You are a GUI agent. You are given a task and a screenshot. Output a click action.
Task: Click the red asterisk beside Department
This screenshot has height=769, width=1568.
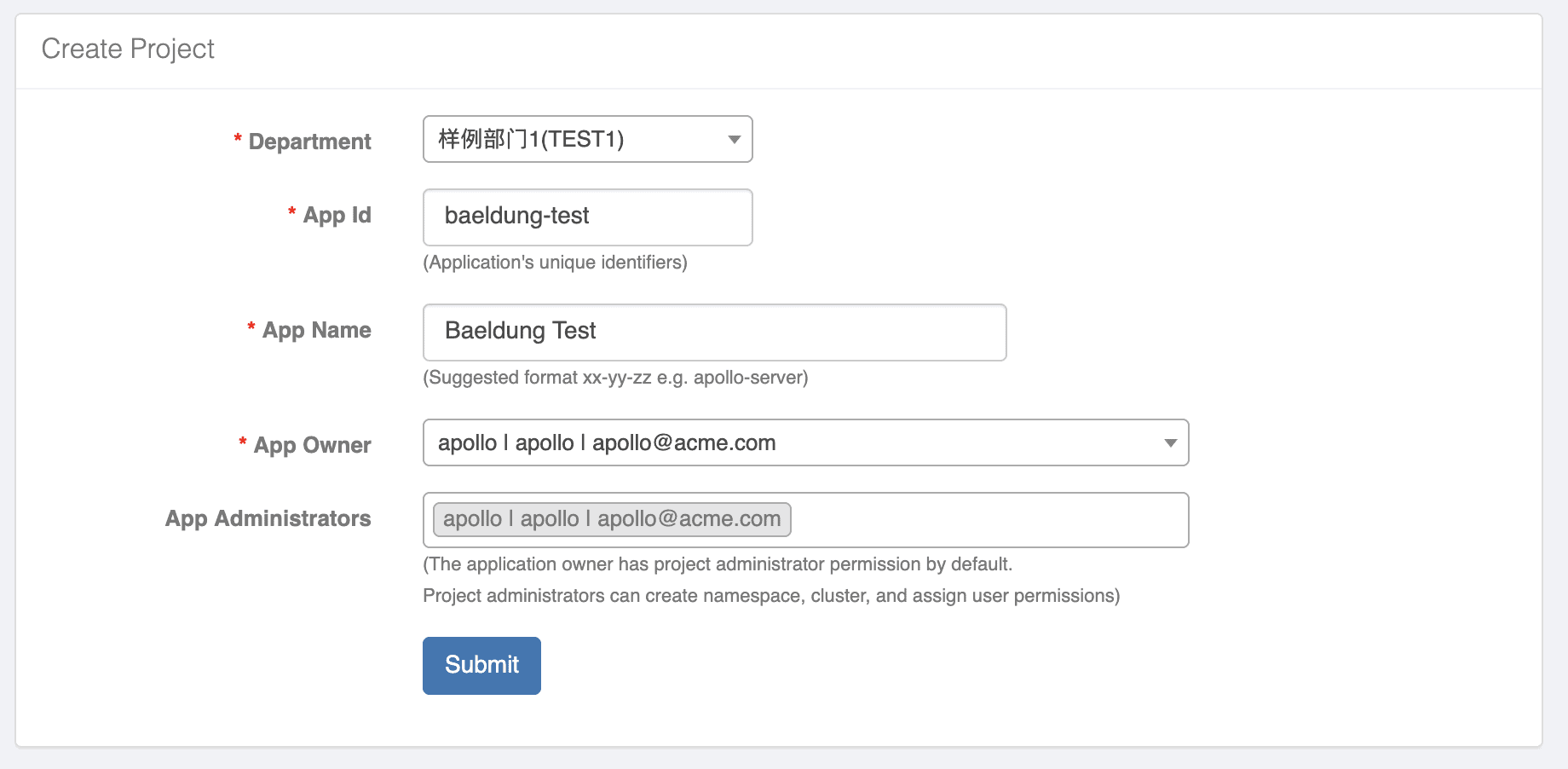tap(238, 139)
